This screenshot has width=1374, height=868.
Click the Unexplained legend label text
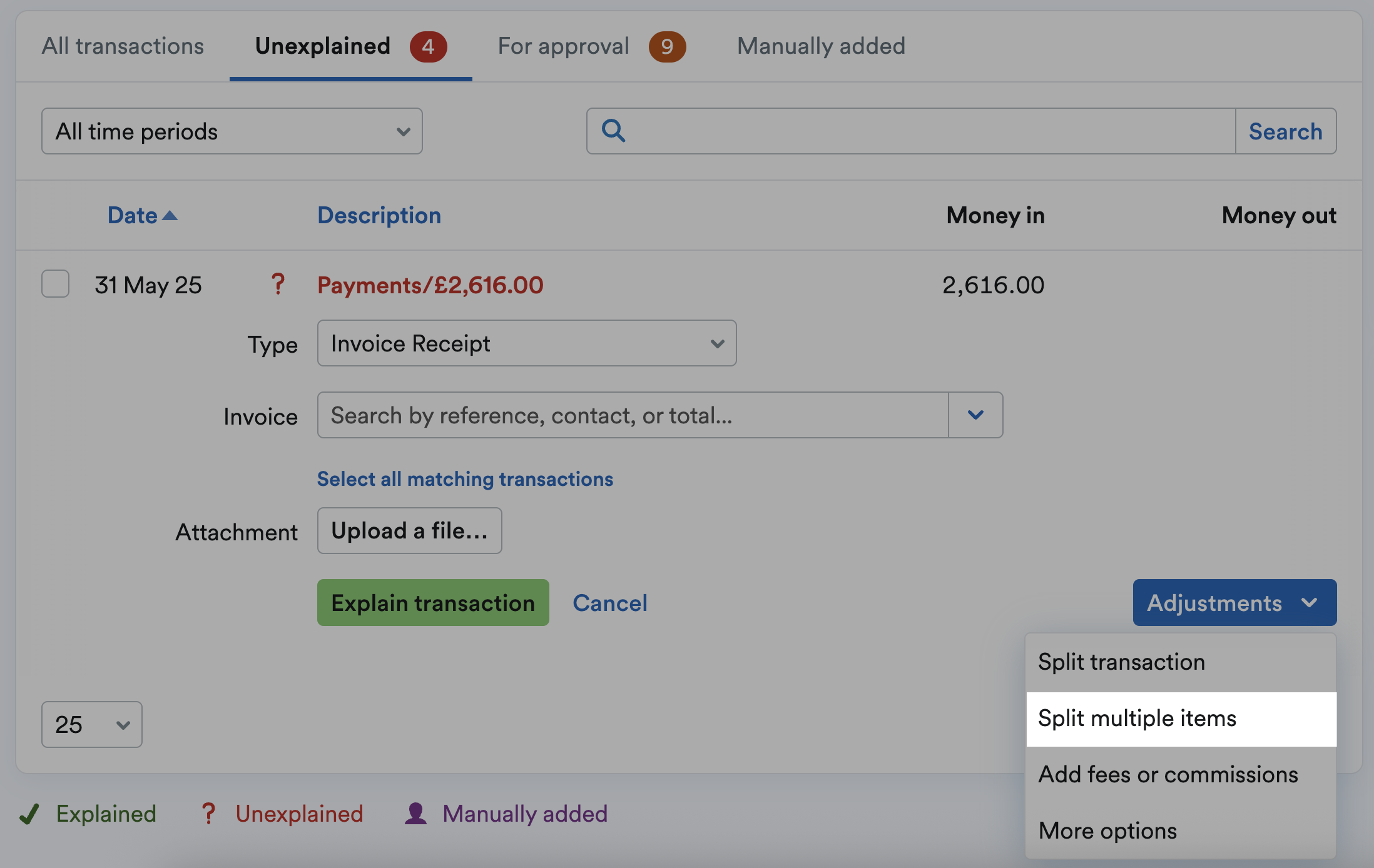coord(299,814)
